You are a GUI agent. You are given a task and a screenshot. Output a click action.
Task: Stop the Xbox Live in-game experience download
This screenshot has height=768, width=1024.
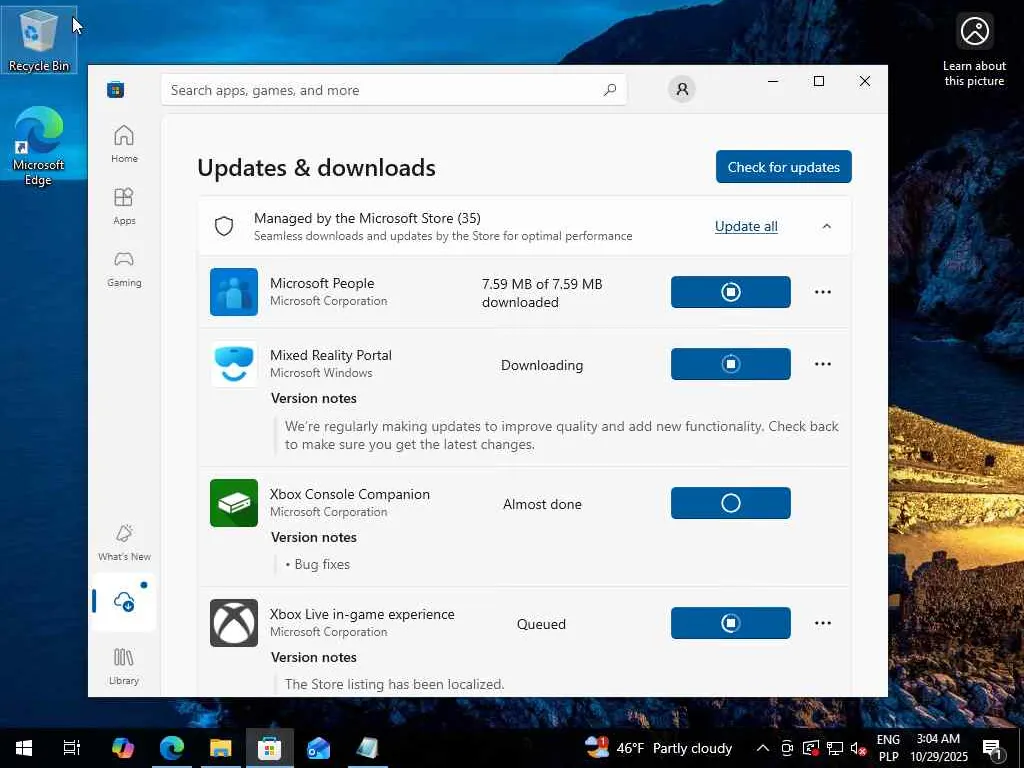click(730, 623)
